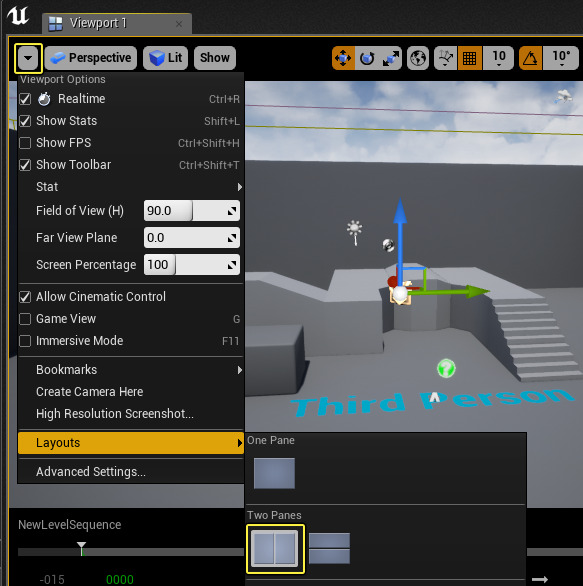Select the sky cloud actor icon
583x586 pixels.
pos(564,96)
